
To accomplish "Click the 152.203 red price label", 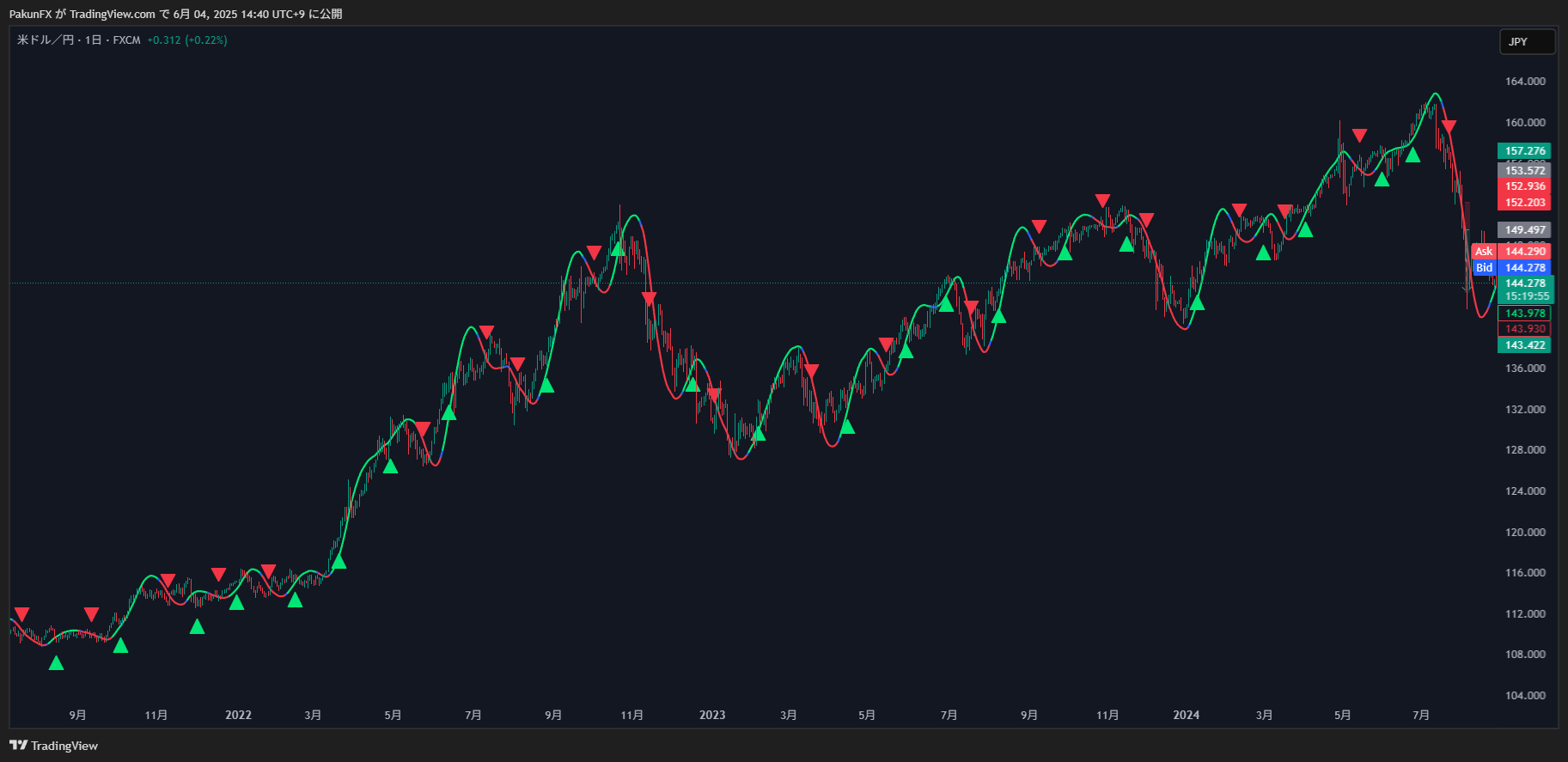I will click(1524, 202).
